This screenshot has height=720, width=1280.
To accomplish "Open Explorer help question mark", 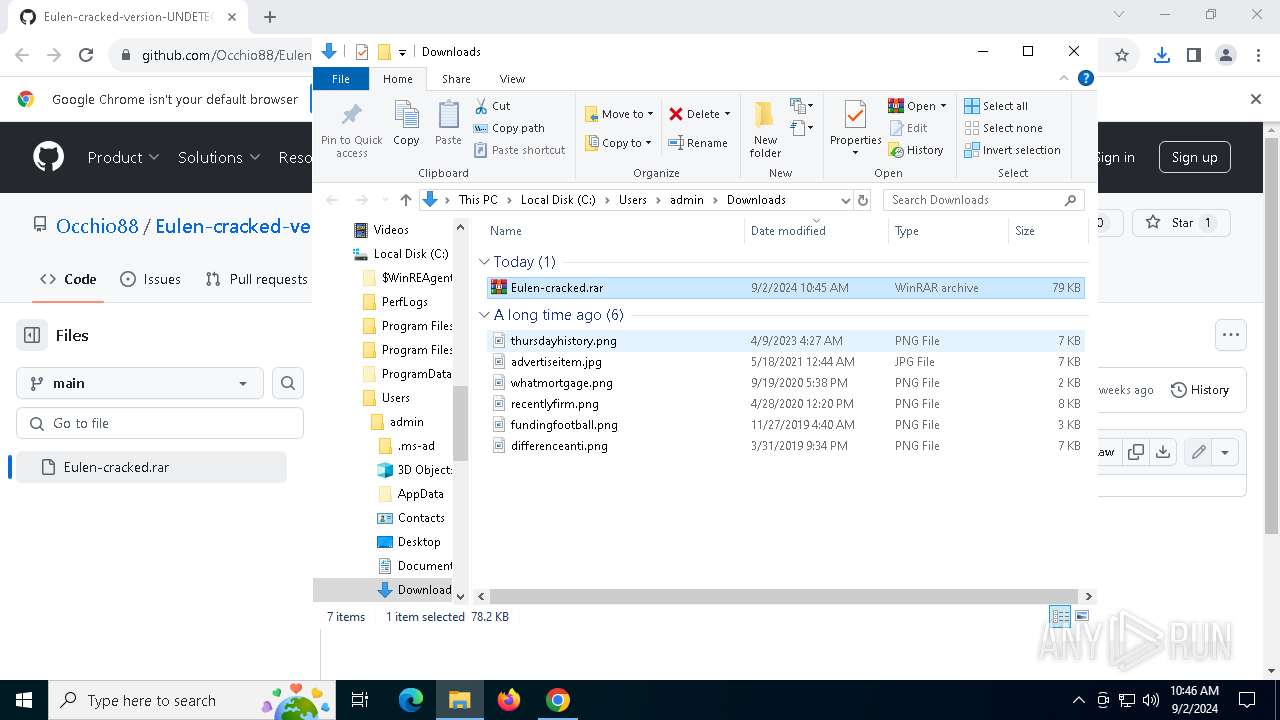I will pos(1085,78).
